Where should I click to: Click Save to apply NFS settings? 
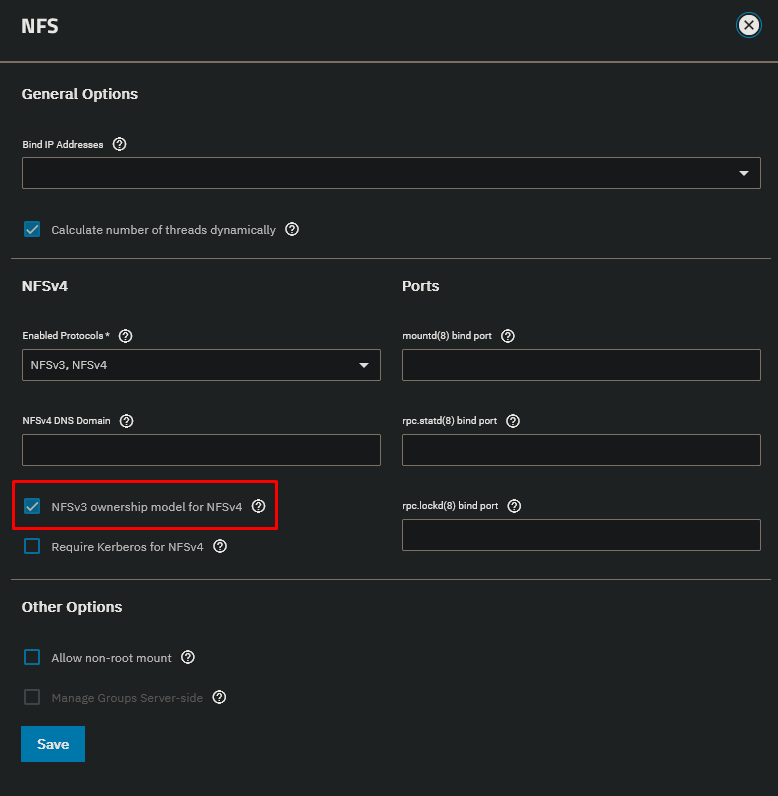click(x=53, y=744)
